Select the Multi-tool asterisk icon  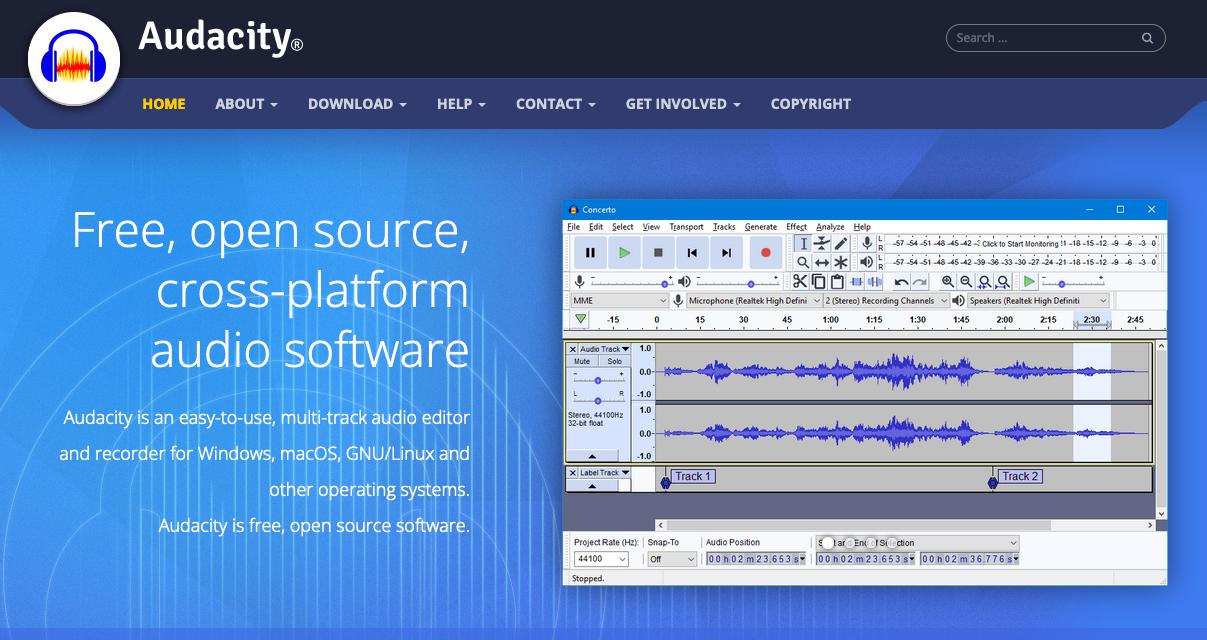(x=841, y=262)
